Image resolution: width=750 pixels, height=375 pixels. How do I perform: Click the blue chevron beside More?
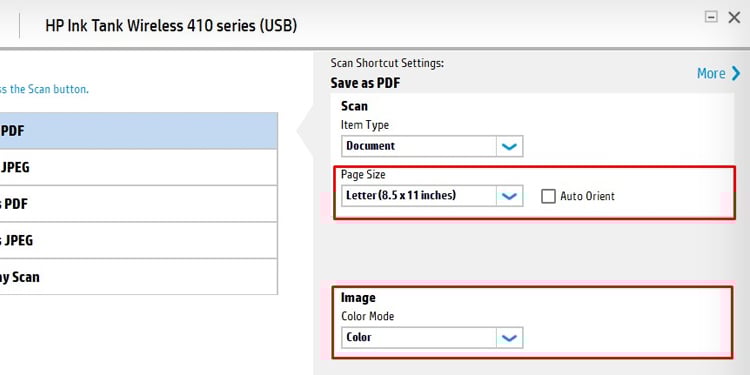(736, 74)
